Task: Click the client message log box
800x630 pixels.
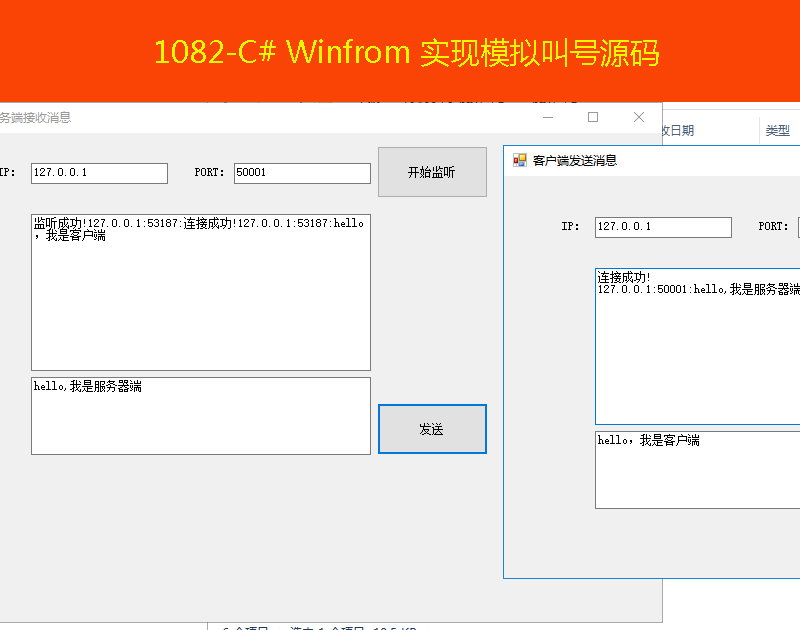Action: tap(697, 346)
